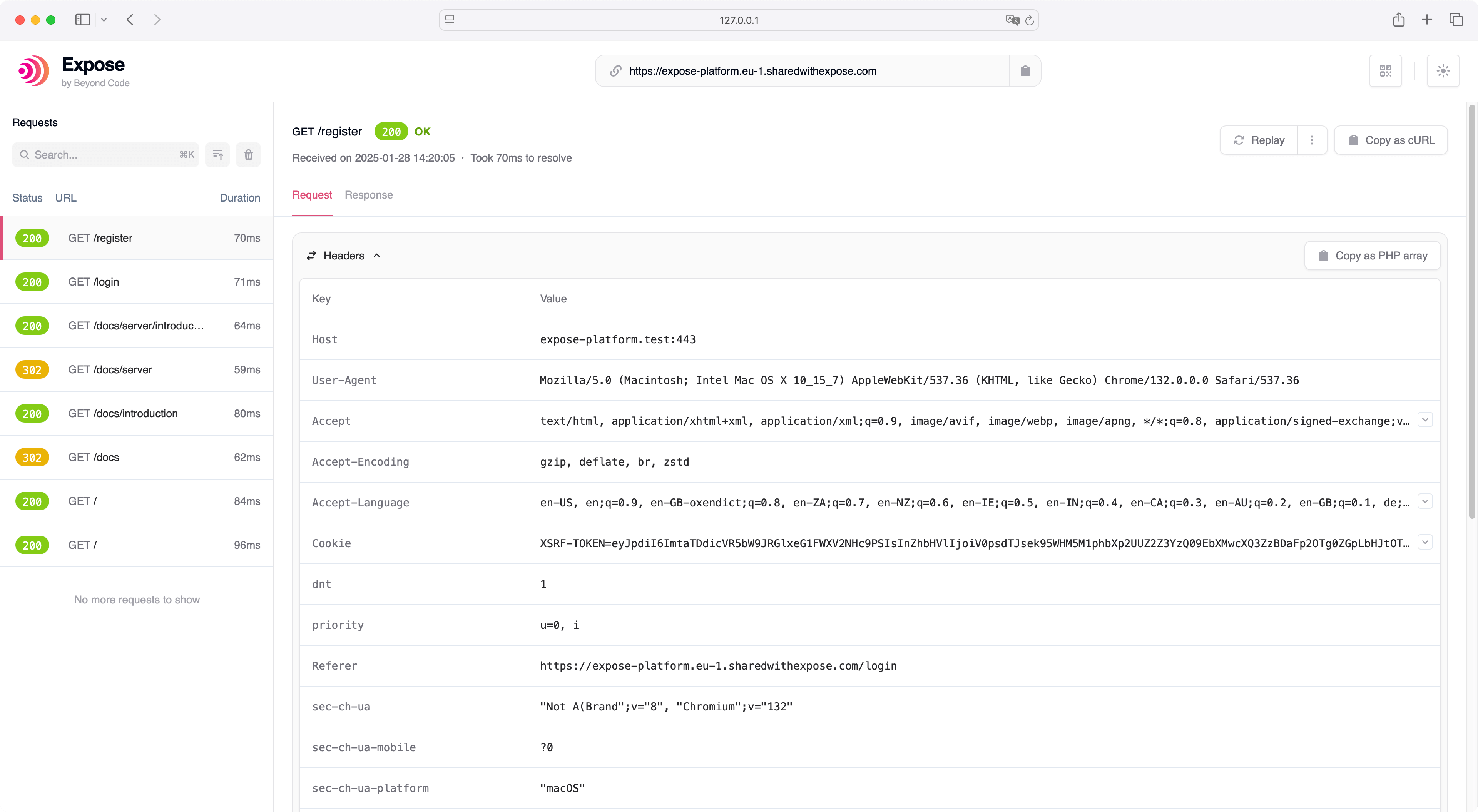Toggle follow-latest-requests sort icon

[x=217, y=154]
